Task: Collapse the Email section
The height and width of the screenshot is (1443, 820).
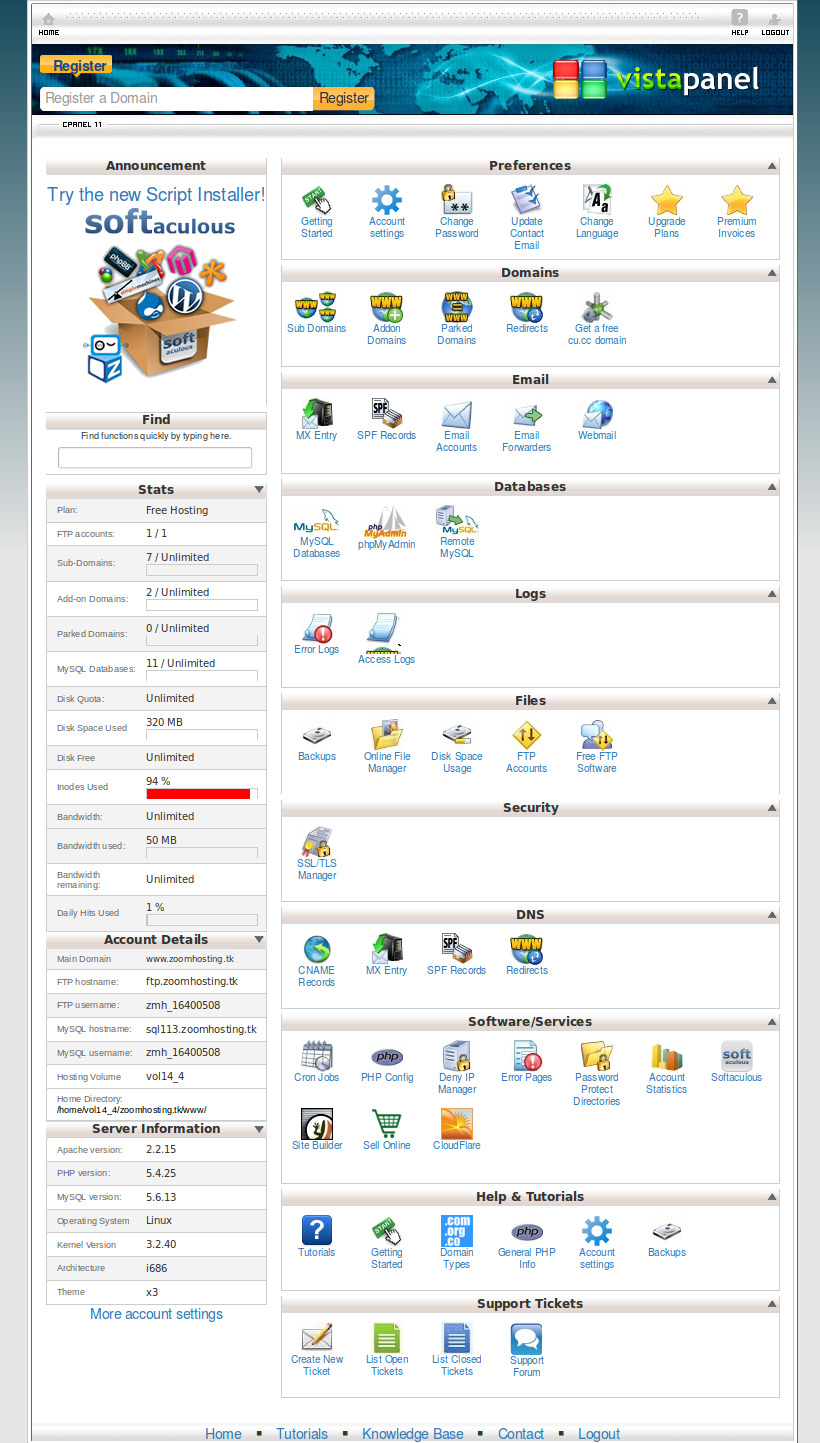Action: coord(772,380)
